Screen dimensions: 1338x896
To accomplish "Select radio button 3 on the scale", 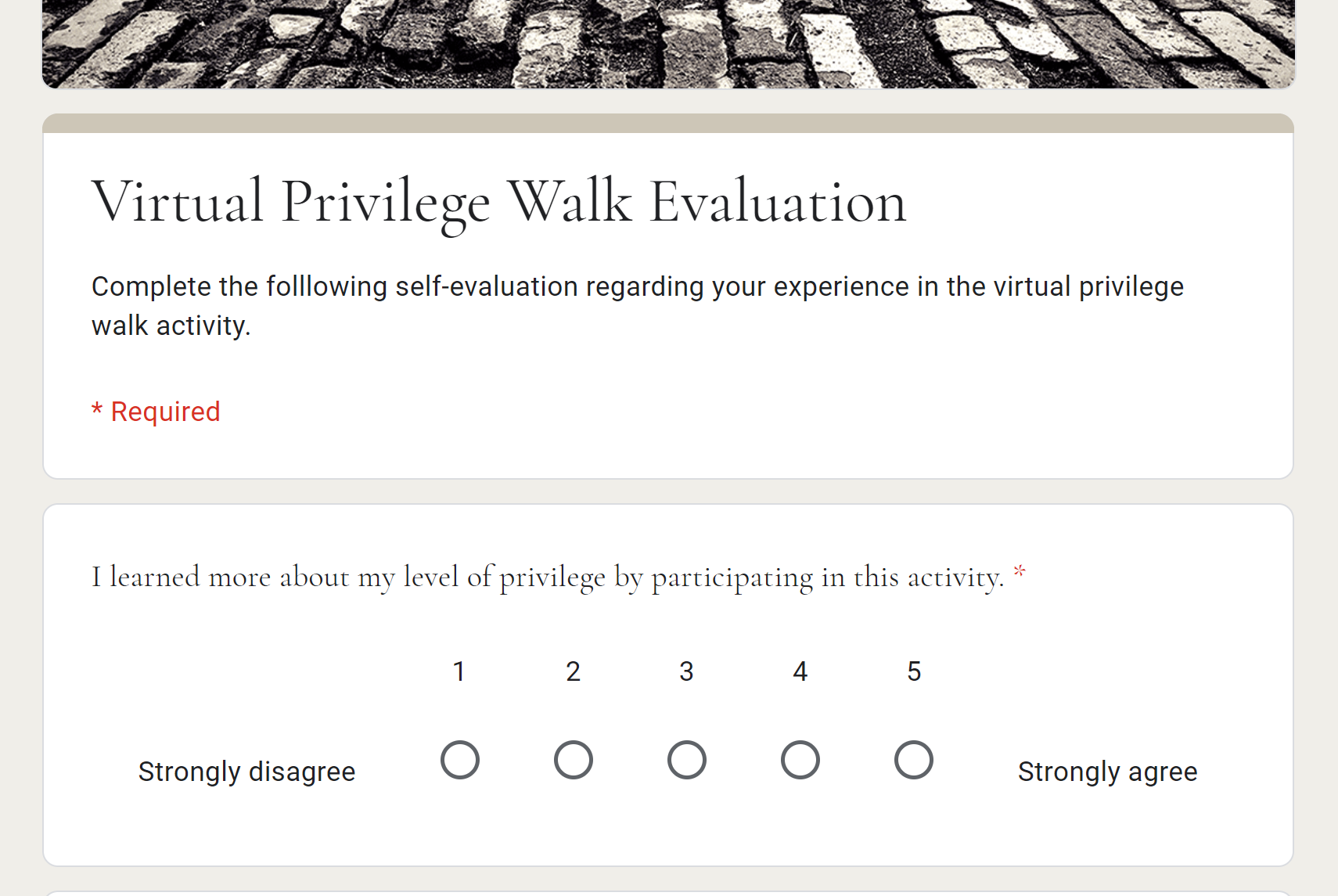I will (x=686, y=759).
